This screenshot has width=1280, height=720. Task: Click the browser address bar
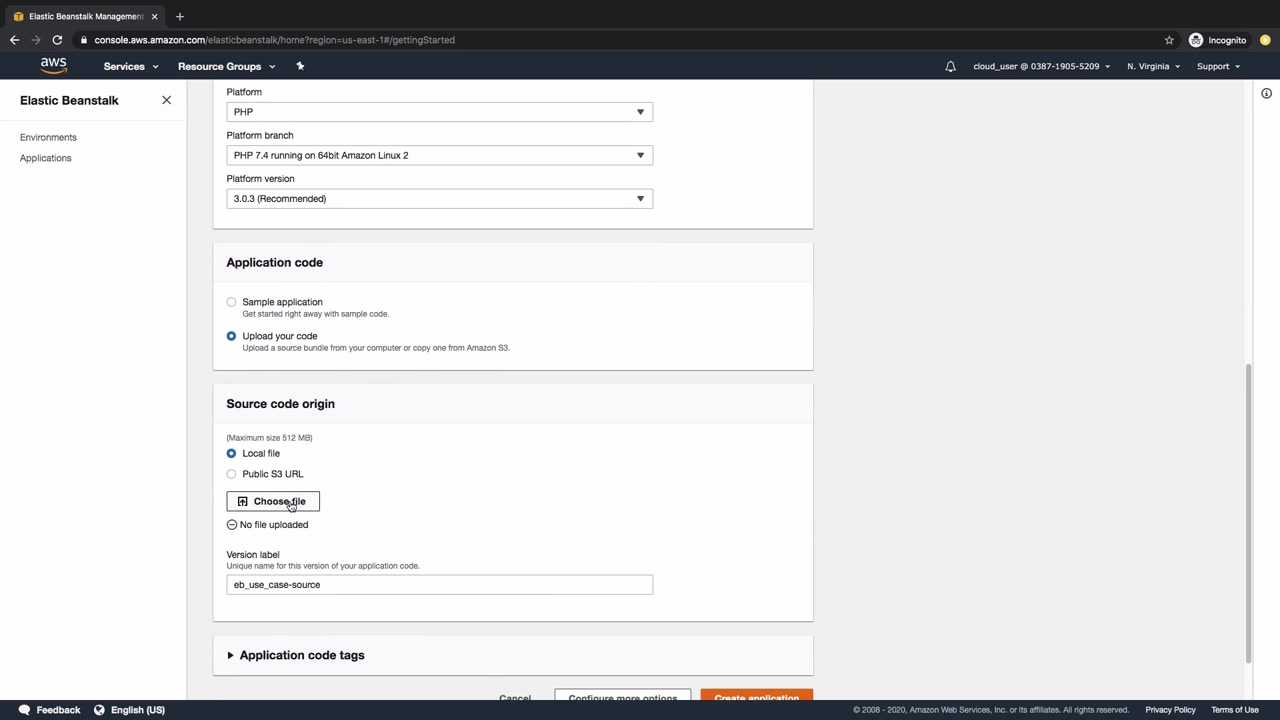pyautogui.click(x=620, y=40)
